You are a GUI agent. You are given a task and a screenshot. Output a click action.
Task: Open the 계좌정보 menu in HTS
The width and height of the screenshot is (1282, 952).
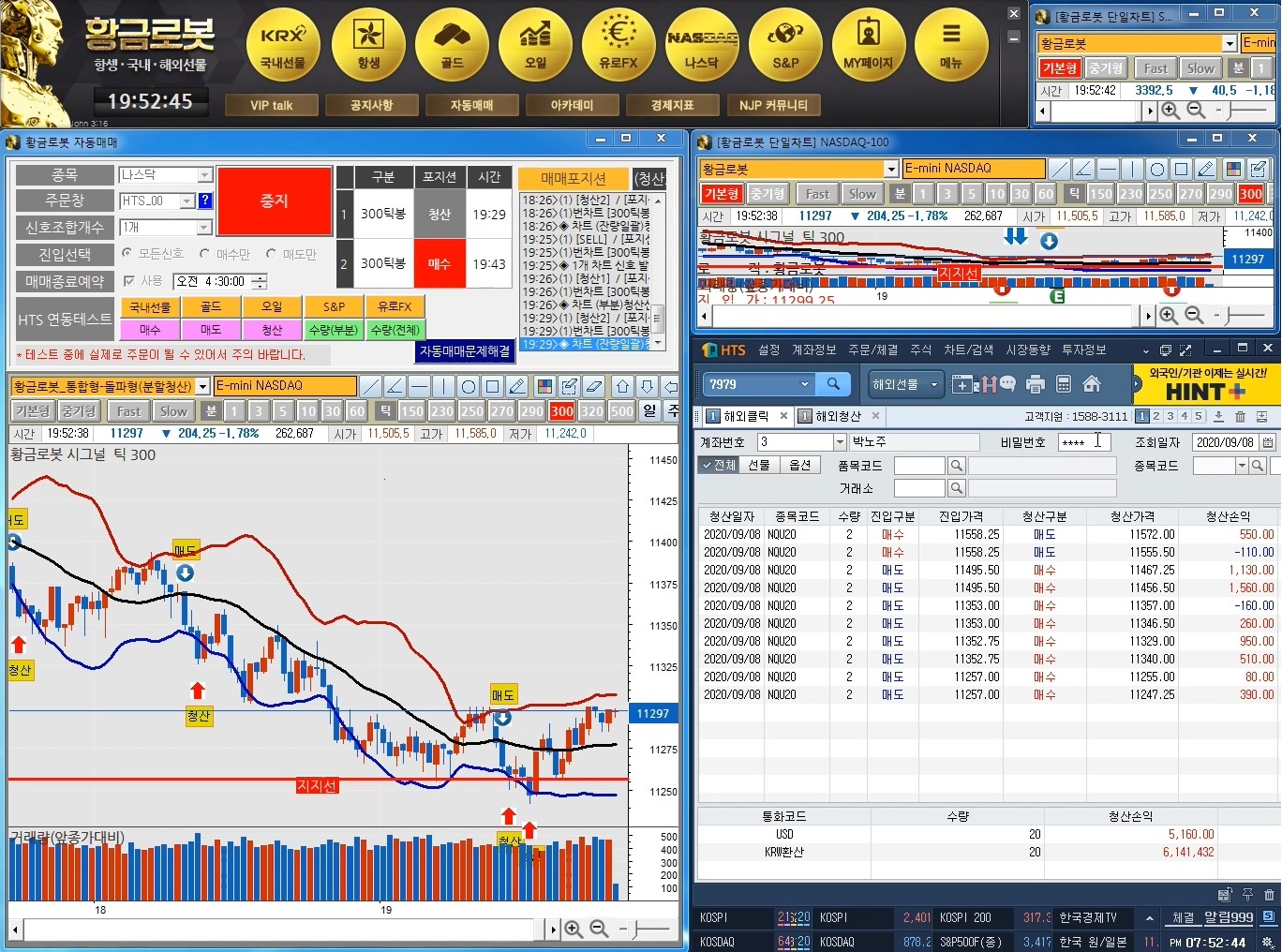coord(813,350)
